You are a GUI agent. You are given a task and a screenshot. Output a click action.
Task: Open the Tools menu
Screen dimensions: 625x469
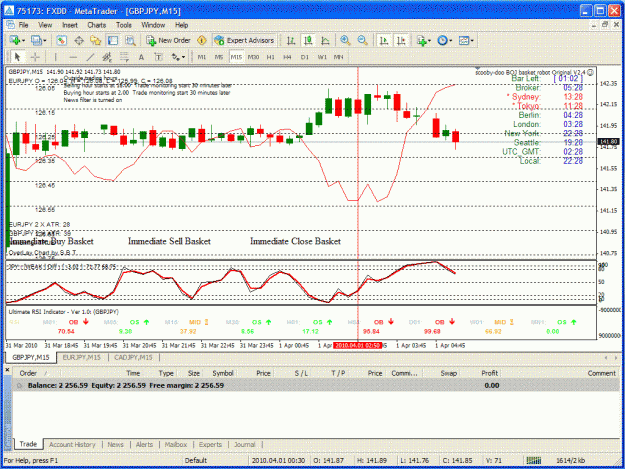pyautogui.click(x=124, y=25)
